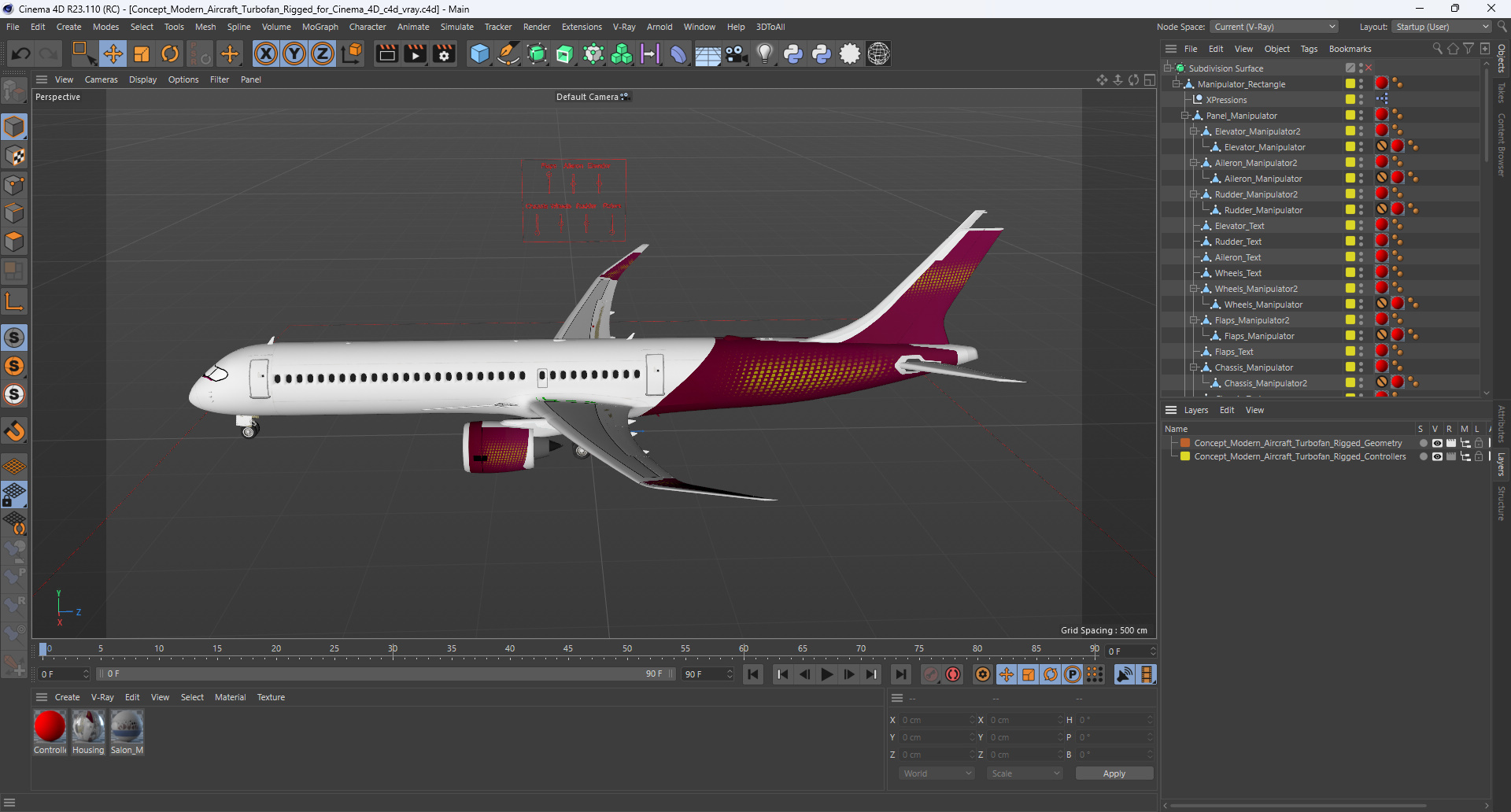Viewport: 1511px width, 812px height.
Task: Select Concept_Modern_Aircraft_Turbofan_Rigged_Geometry layer
Action: pyautogui.click(x=1298, y=443)
